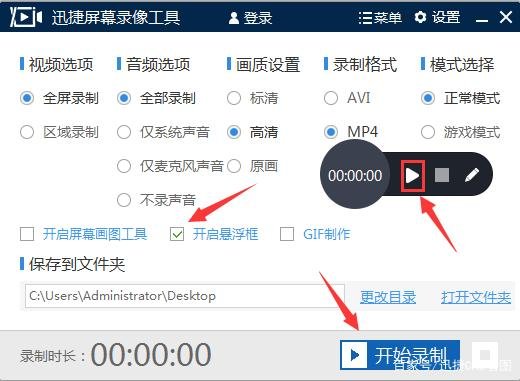The width and height of the screenshot is (520, 381).
Task: Open the 登录 login button
Action: [x=250, y=17]
